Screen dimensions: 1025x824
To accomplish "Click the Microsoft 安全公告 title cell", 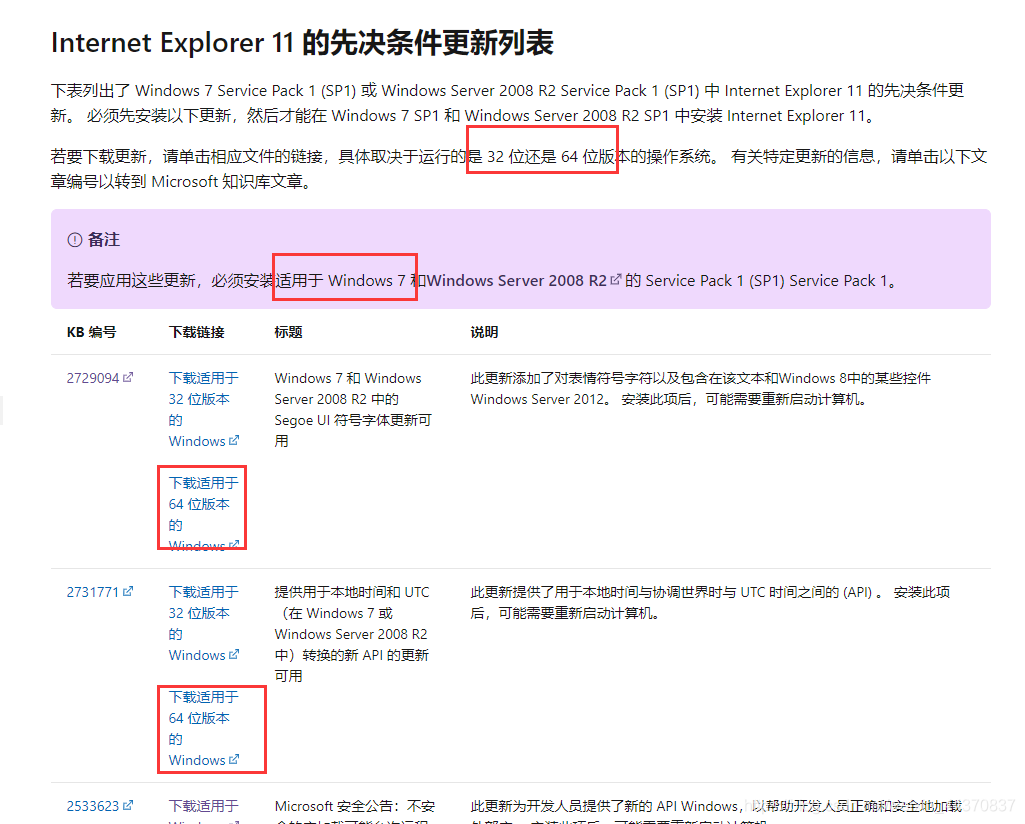I will click(x=354, y=810).
